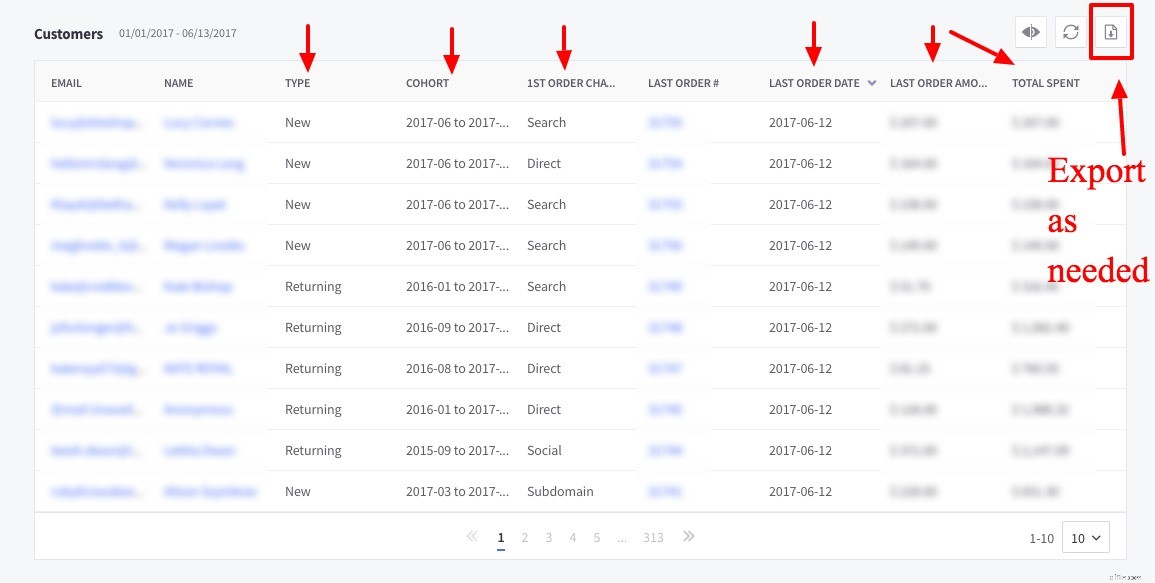Click the Email column header
Viewport: 1155px width, 583px height.
pyautogui.click(x=66, y=83)
